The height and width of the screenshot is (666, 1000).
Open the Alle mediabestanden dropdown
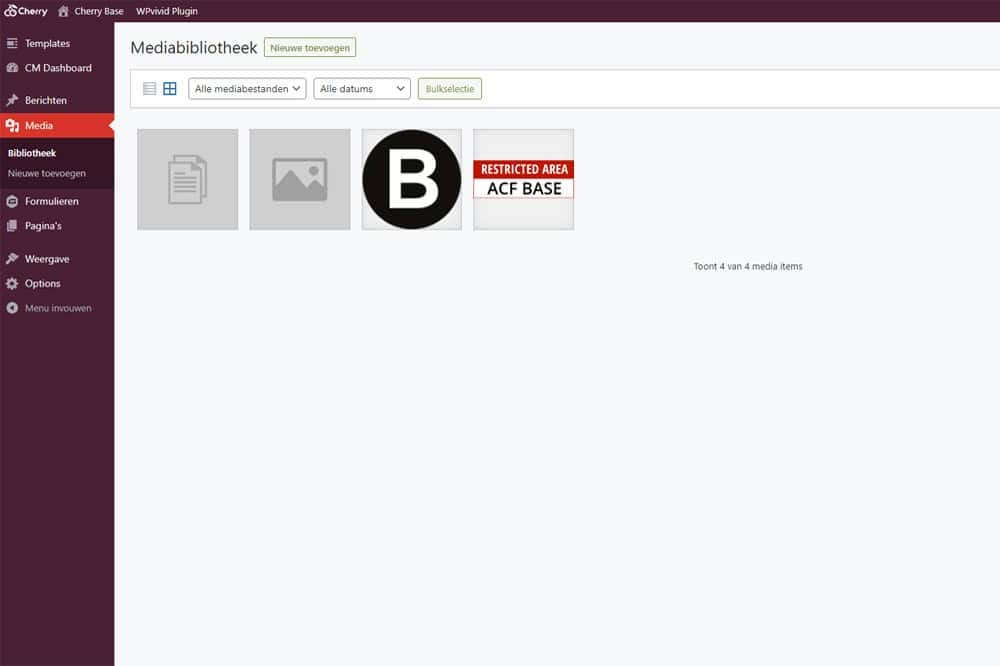tap(247, 89)
